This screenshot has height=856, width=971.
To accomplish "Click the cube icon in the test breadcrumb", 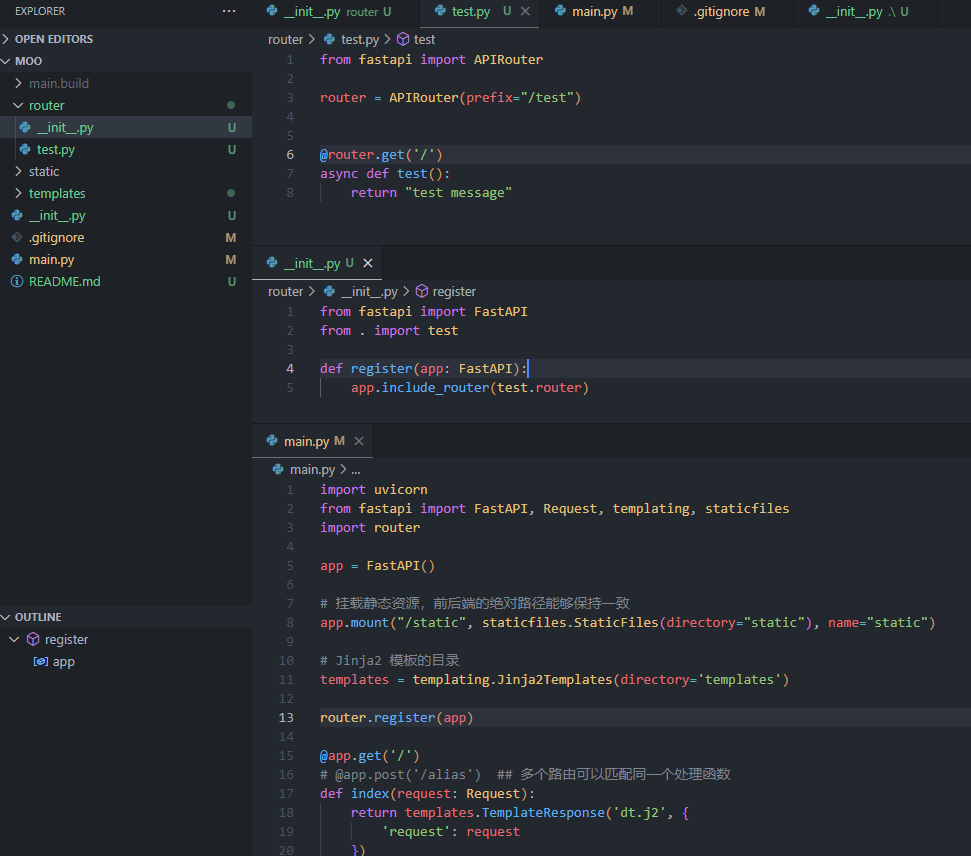I will [403, 40].
